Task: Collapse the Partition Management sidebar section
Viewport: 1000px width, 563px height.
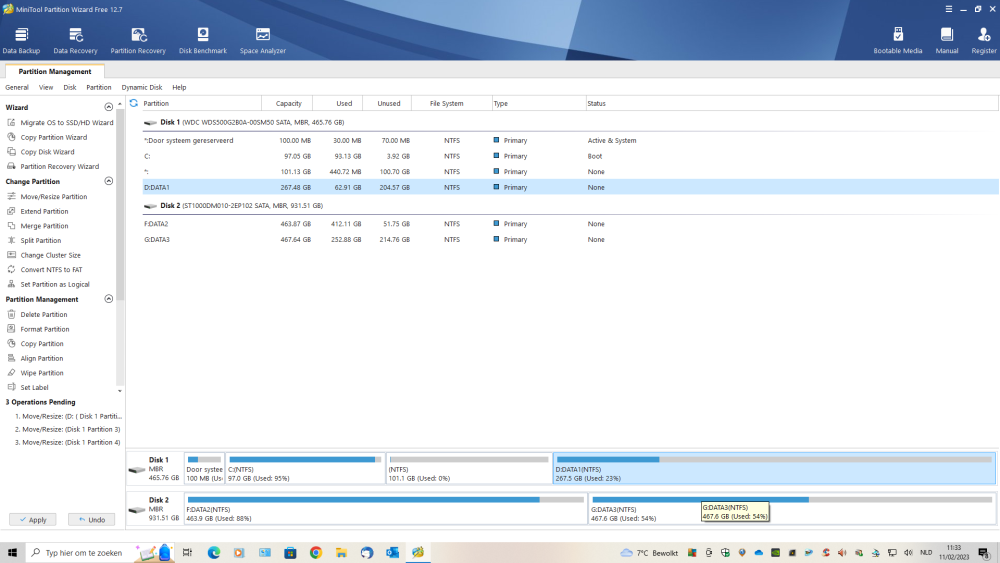Action: click(x=109, y=299)
